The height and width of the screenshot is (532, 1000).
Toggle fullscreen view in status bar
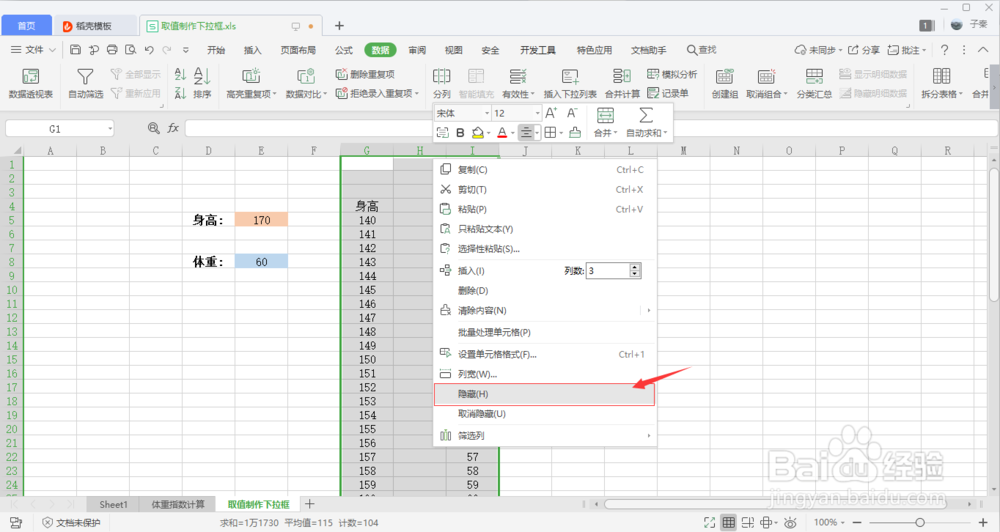[709, 522]
